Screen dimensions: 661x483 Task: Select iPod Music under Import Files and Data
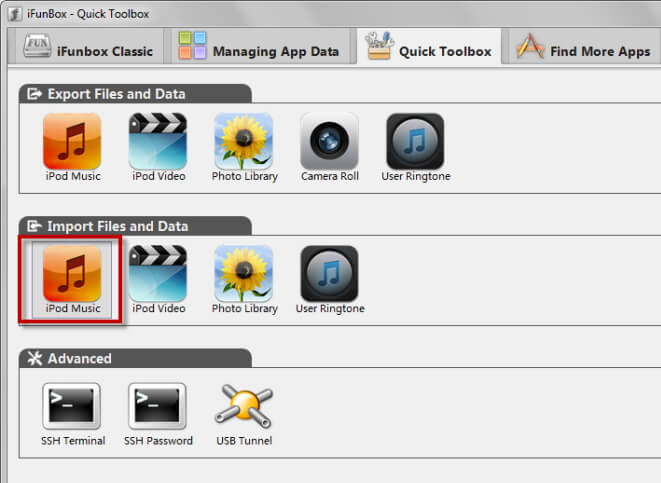[73, 279]
